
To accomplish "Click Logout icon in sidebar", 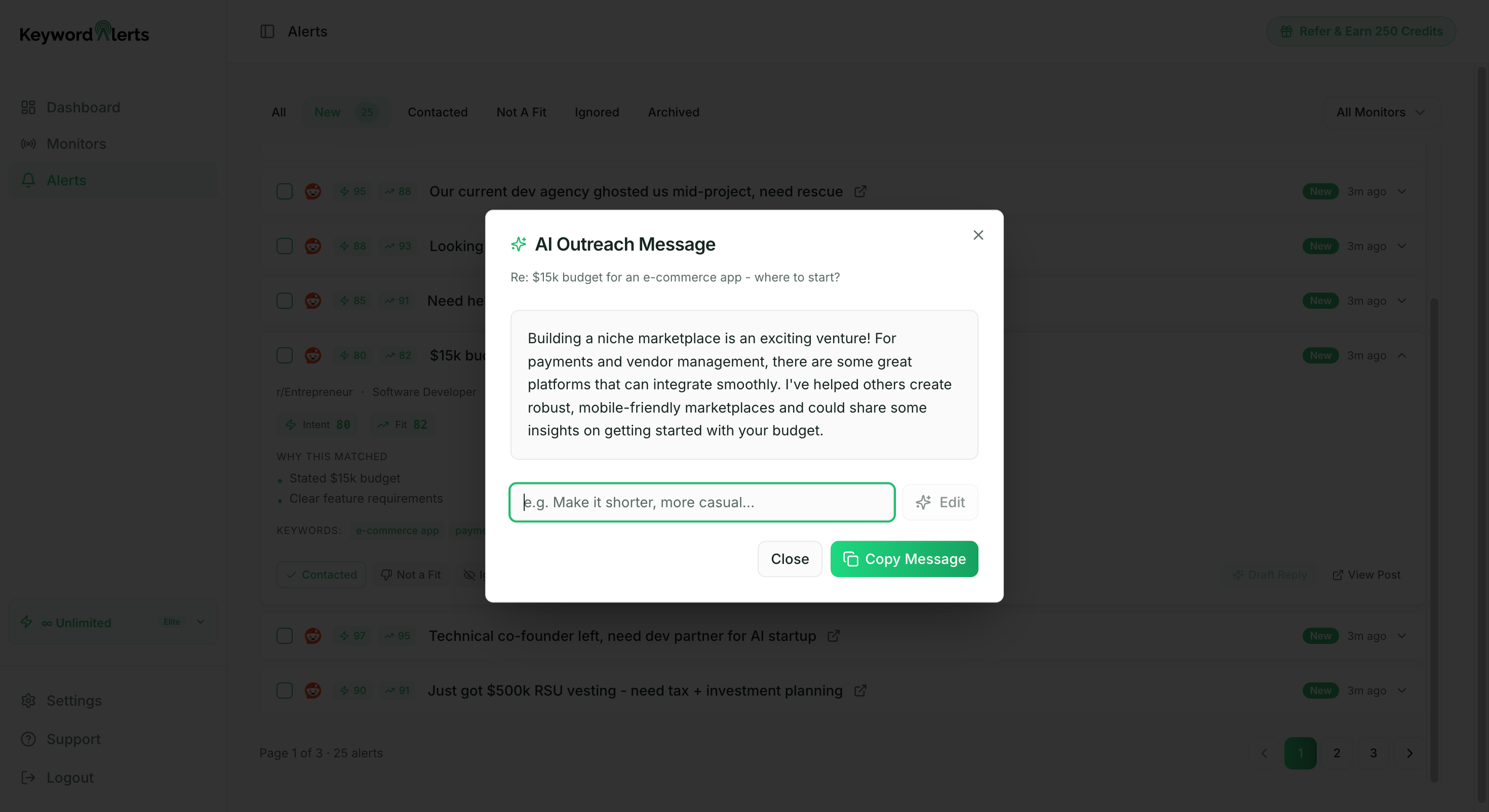I will pos(28,778).
